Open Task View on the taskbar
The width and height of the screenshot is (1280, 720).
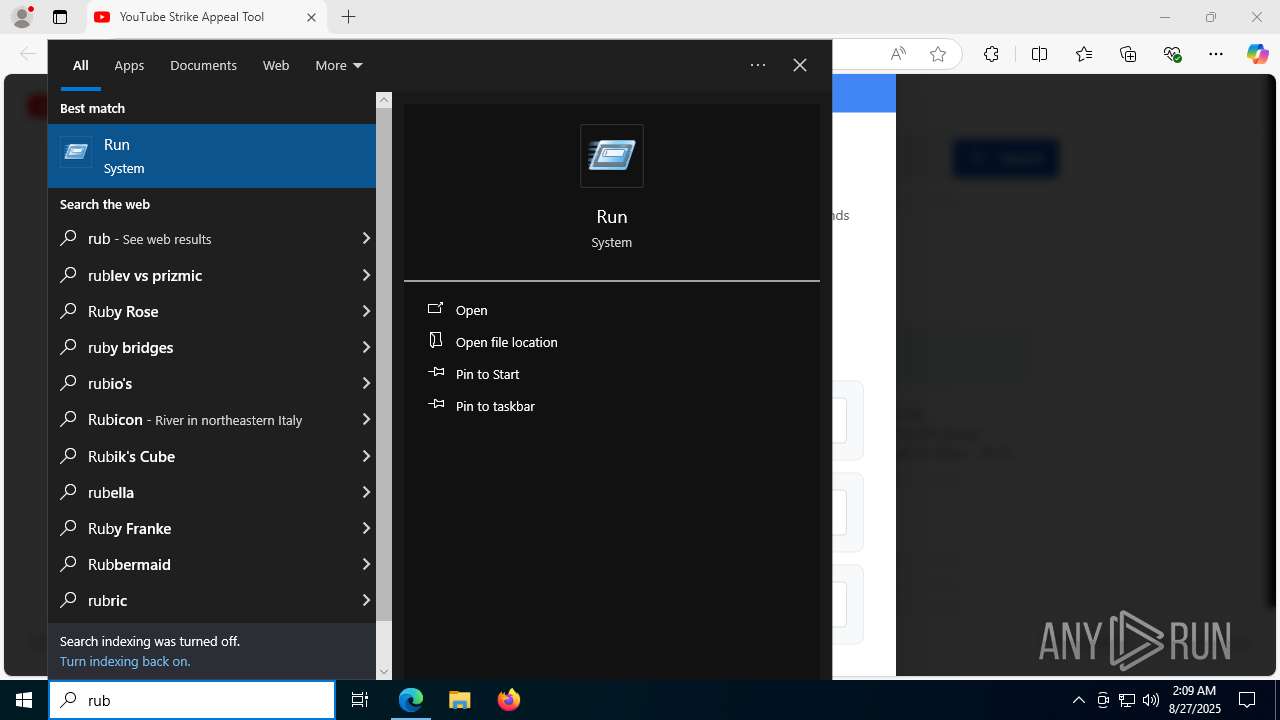point(360,700)
